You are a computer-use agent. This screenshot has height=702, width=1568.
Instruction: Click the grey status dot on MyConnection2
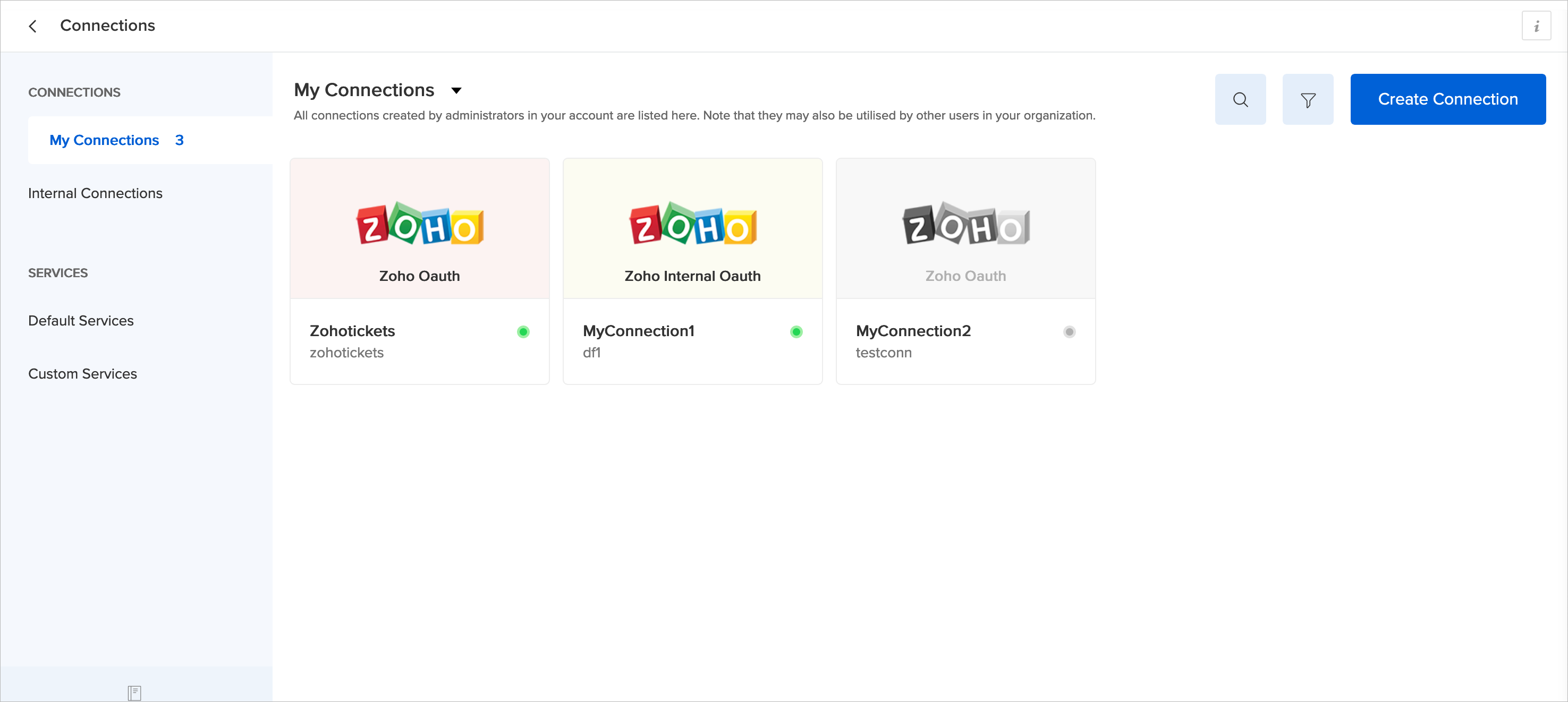click(1069, 332)
